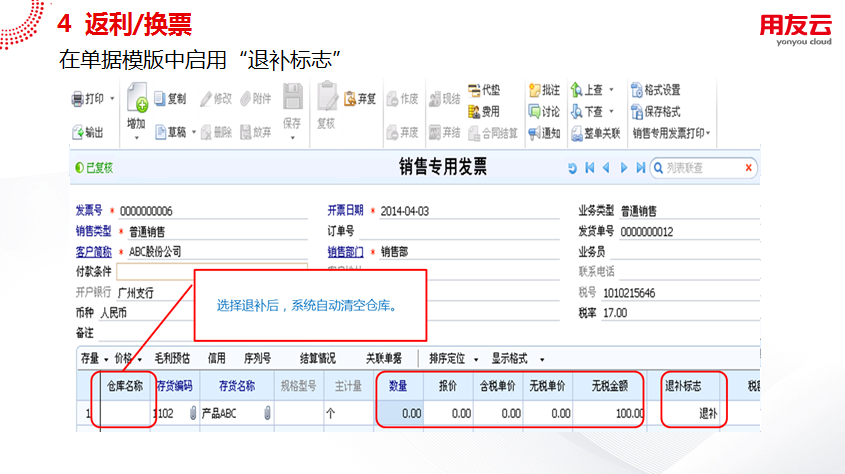The image size is (845, 474).
Task: Click the refresh icon beside navigation arrows
Action: pyautogui.click(x=572, y=168)
